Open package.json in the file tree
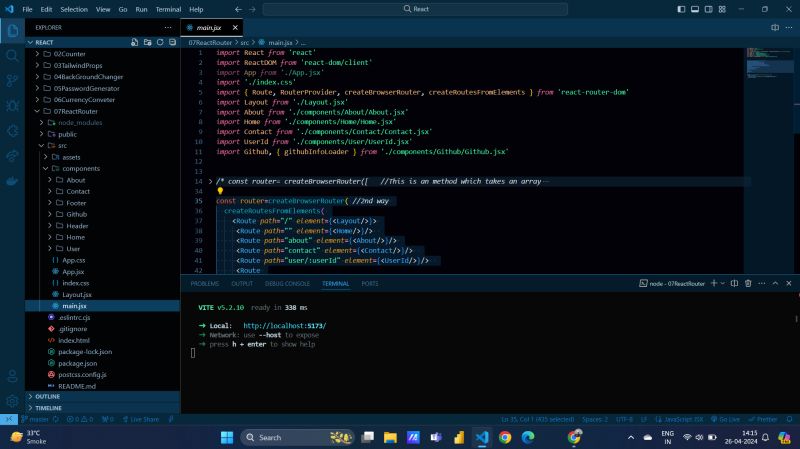This screenshot has height=449, width=800. [x=78, y=363]
